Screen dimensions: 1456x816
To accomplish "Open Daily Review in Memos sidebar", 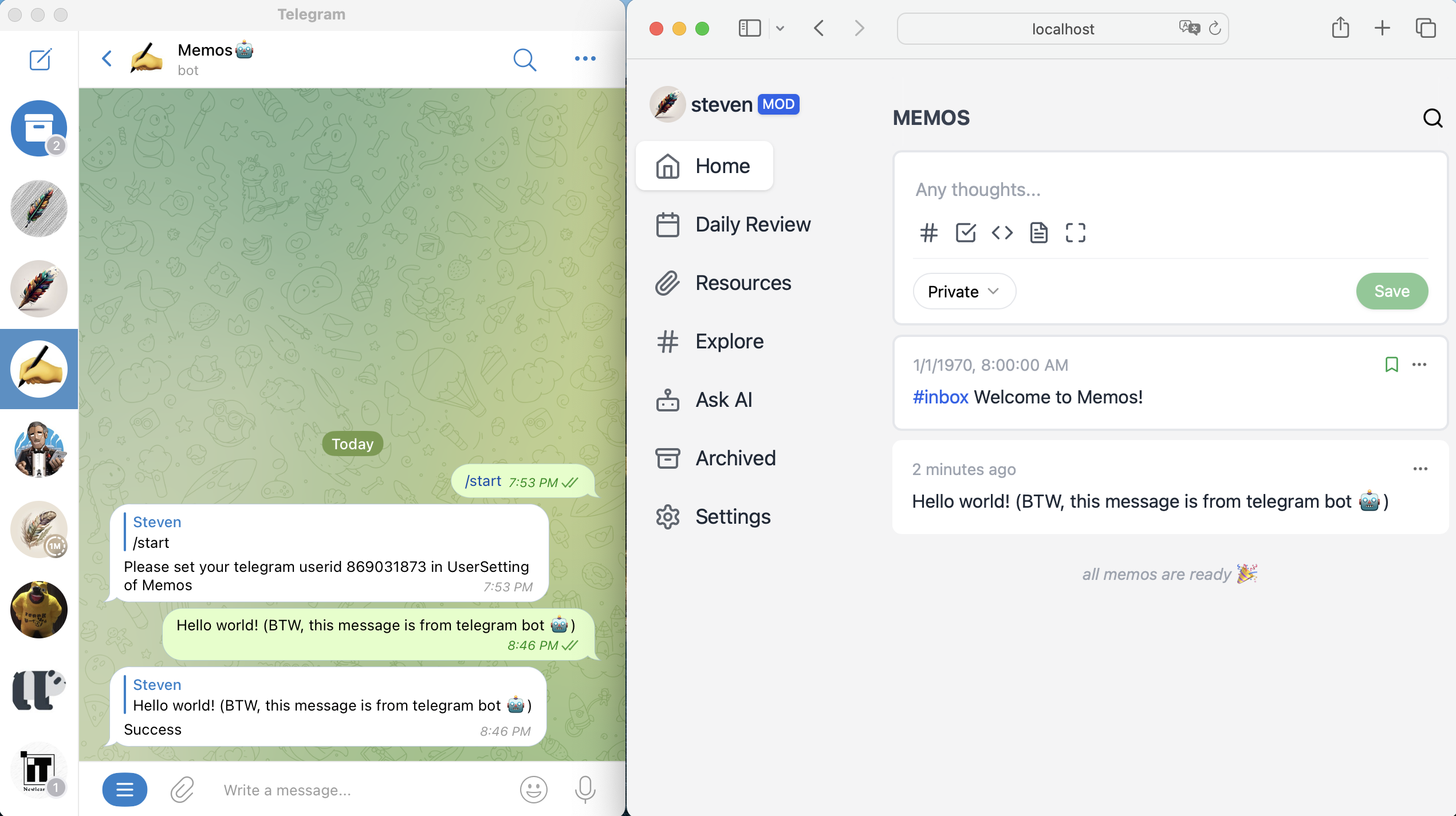I will [x=734, y=224].
